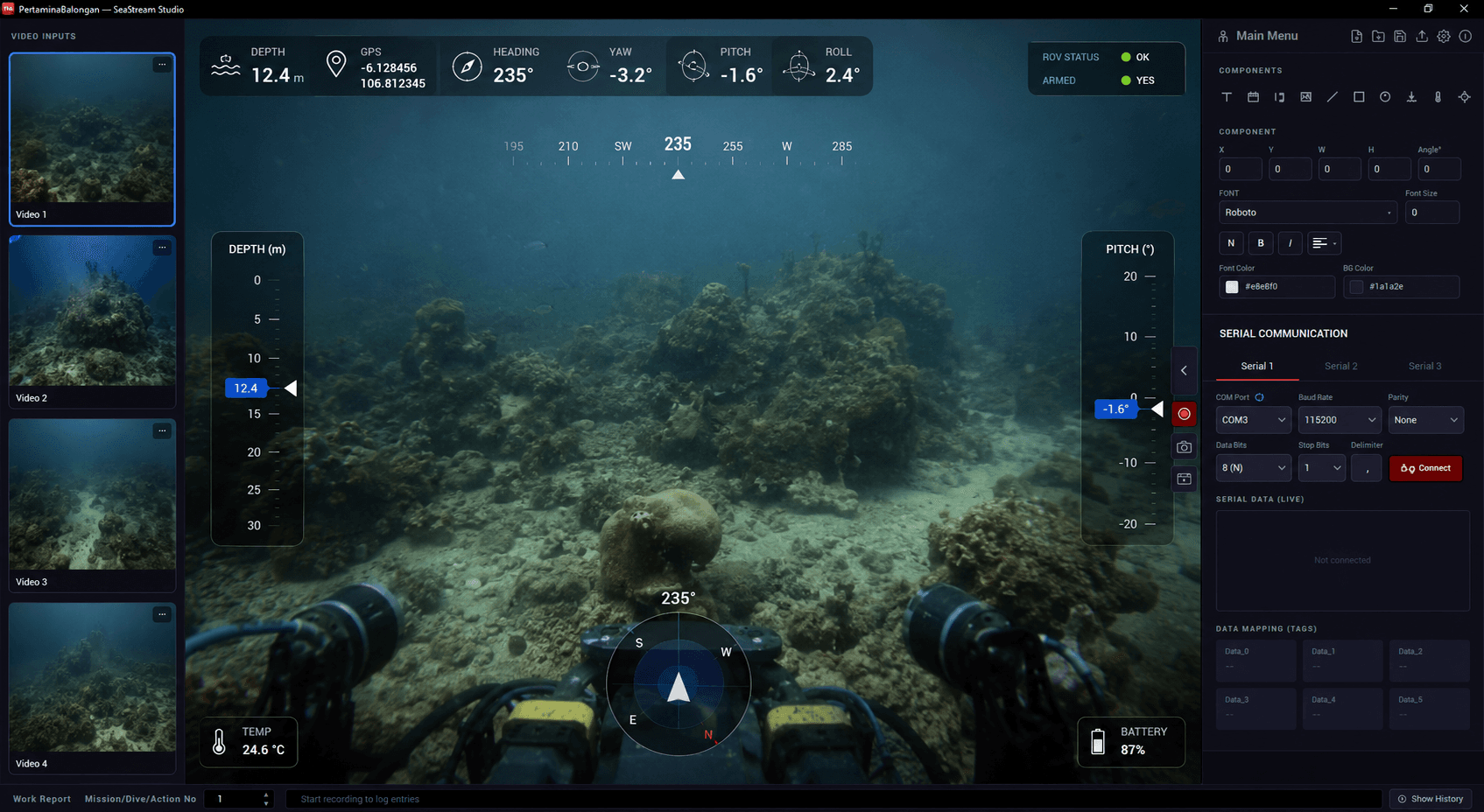Add the crosshair compass component

point(1465,97)
